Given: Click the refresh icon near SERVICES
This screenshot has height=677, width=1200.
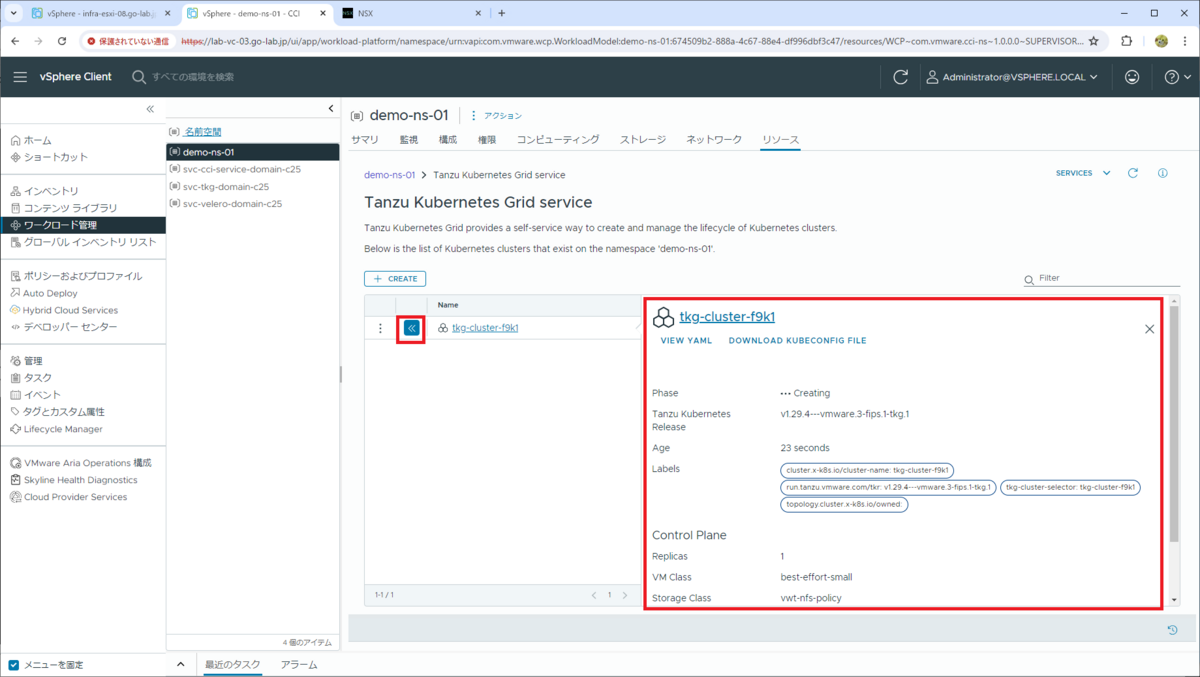Looking at the screenshot, I should pos(1133,172).
